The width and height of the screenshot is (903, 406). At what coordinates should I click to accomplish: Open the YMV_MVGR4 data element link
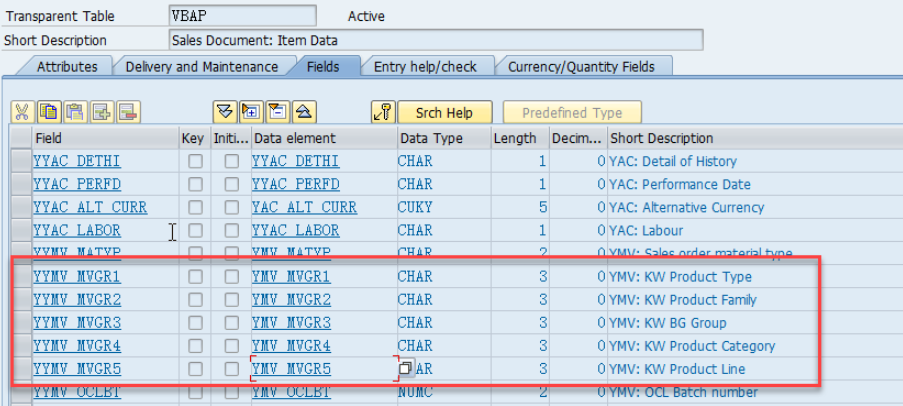tap(291, 346)
